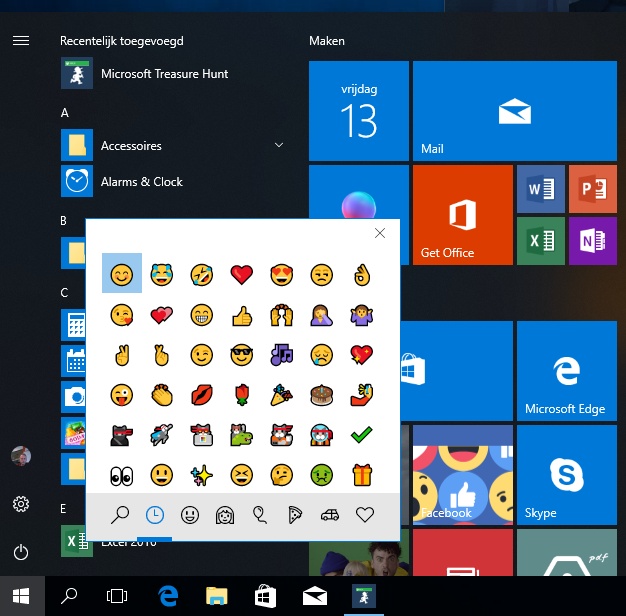Insert the red heart emoji

tap(242, 275)
